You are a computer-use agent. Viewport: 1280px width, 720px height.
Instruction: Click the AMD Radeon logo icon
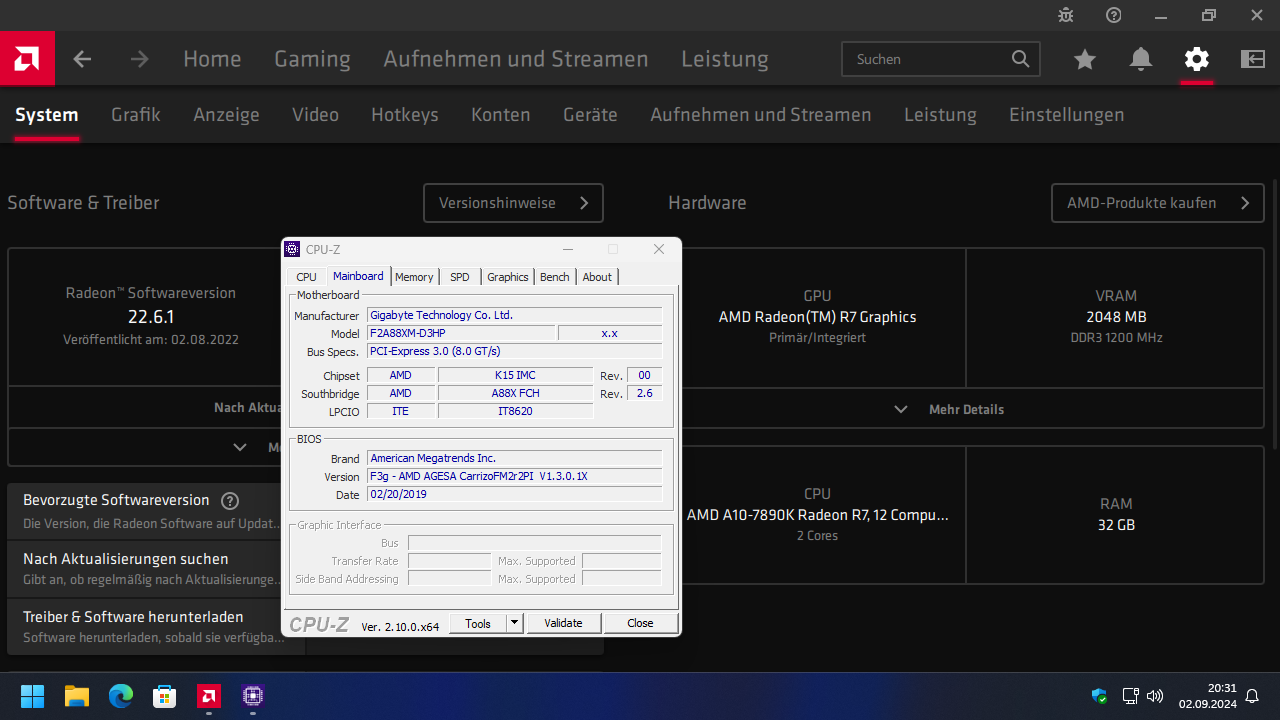click(27, 58)
